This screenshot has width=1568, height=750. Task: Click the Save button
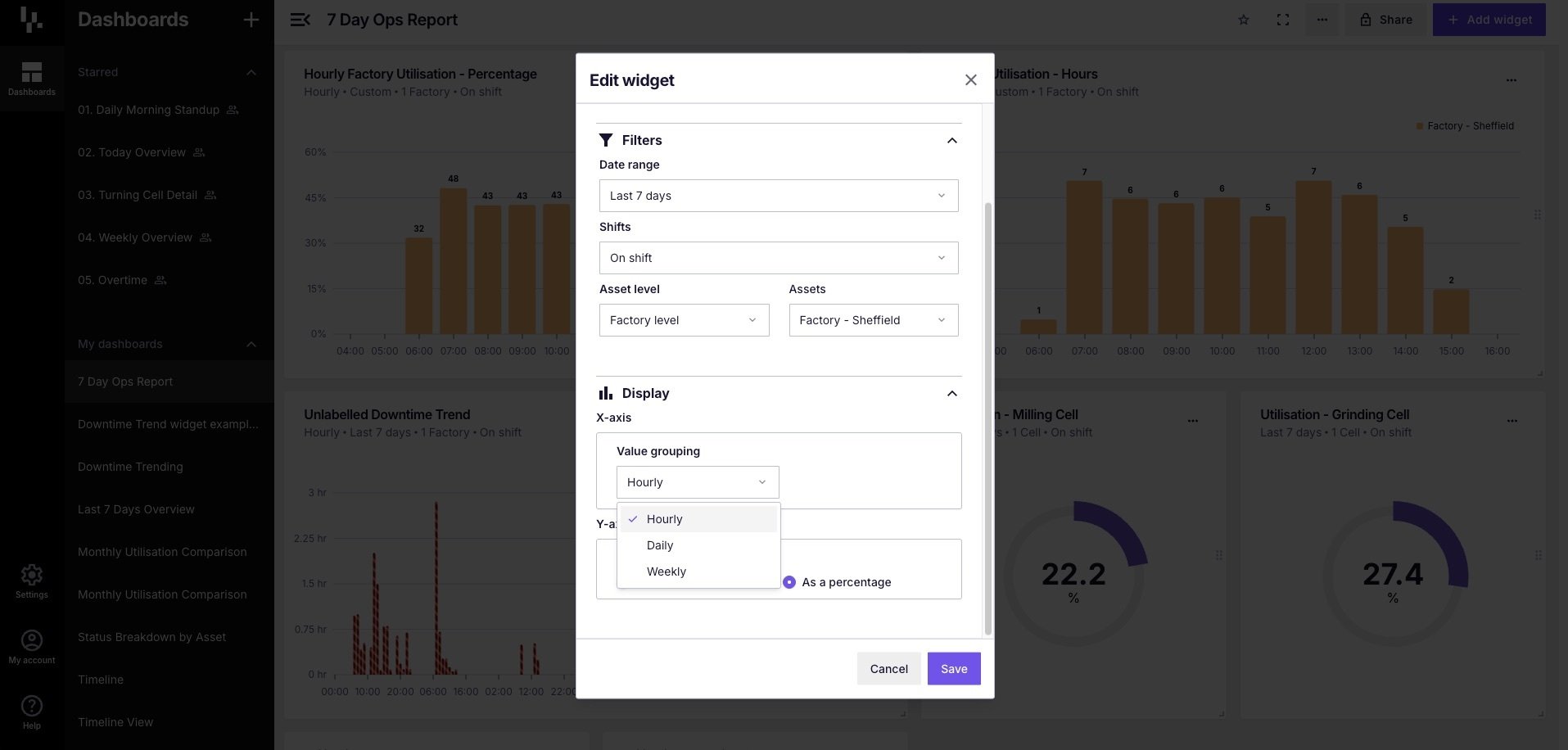point(954,669)
